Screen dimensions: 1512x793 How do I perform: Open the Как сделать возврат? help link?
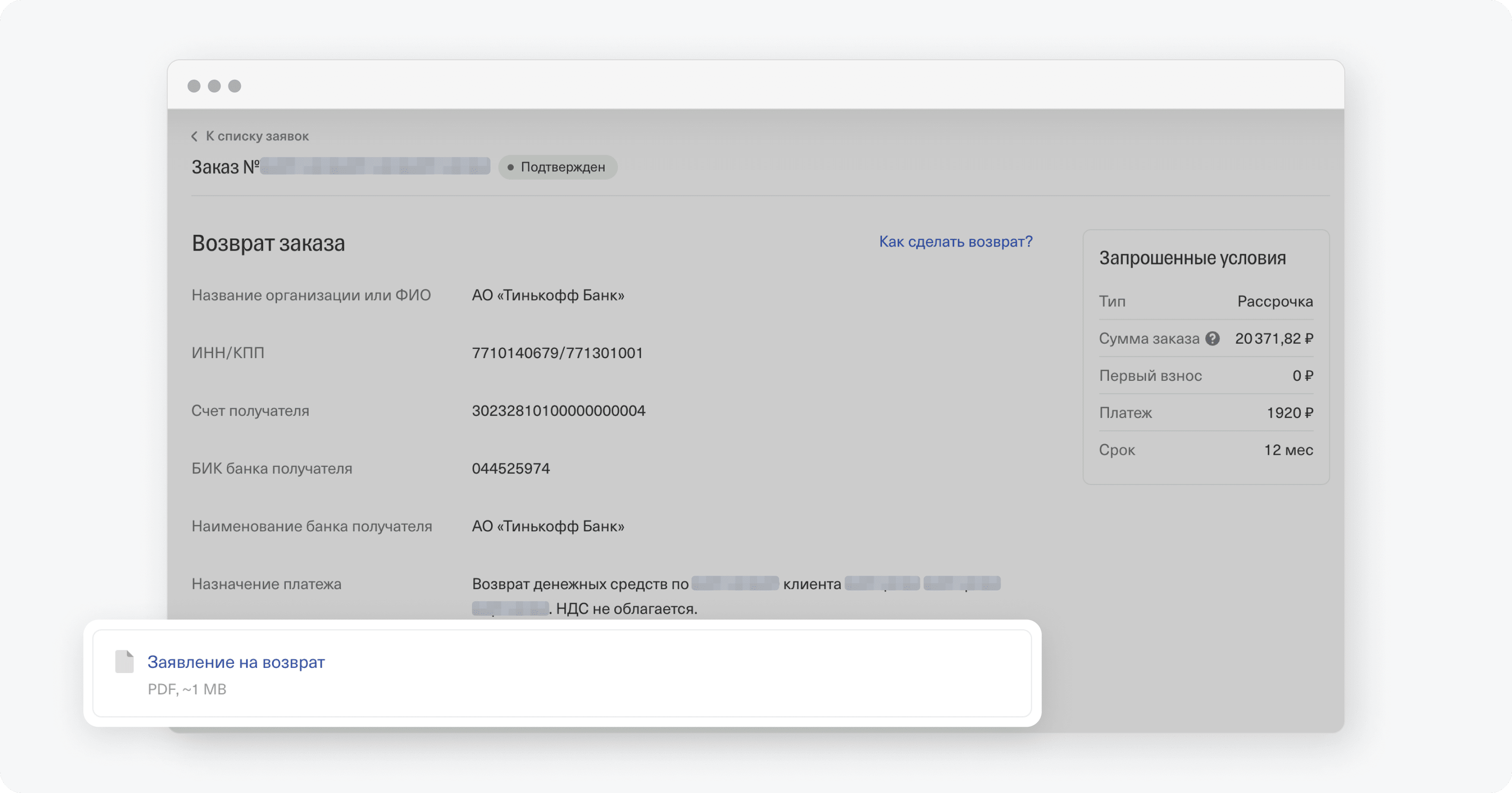(x=956, y=241)
